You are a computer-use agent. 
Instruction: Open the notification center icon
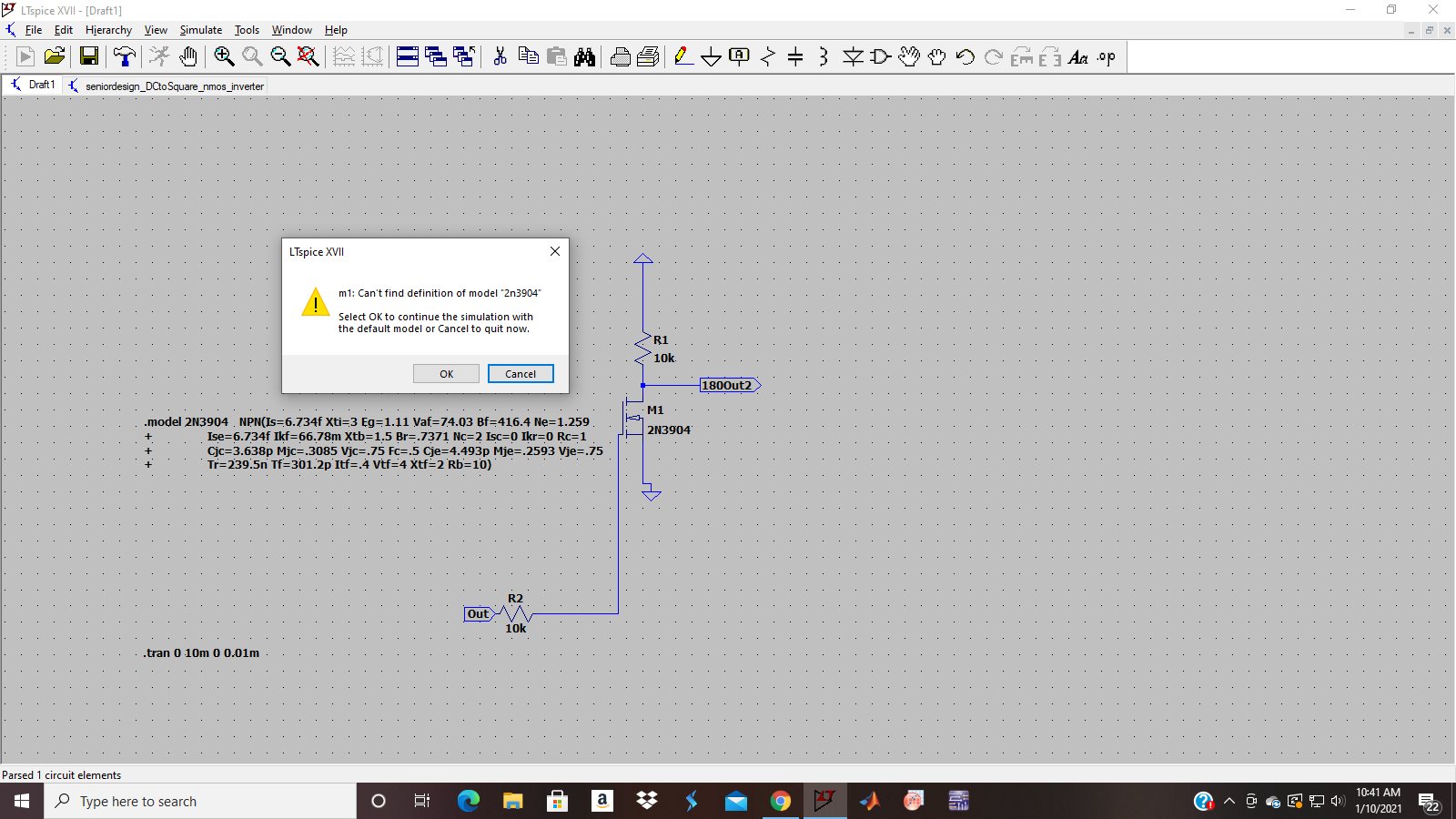coord(1430,802)
